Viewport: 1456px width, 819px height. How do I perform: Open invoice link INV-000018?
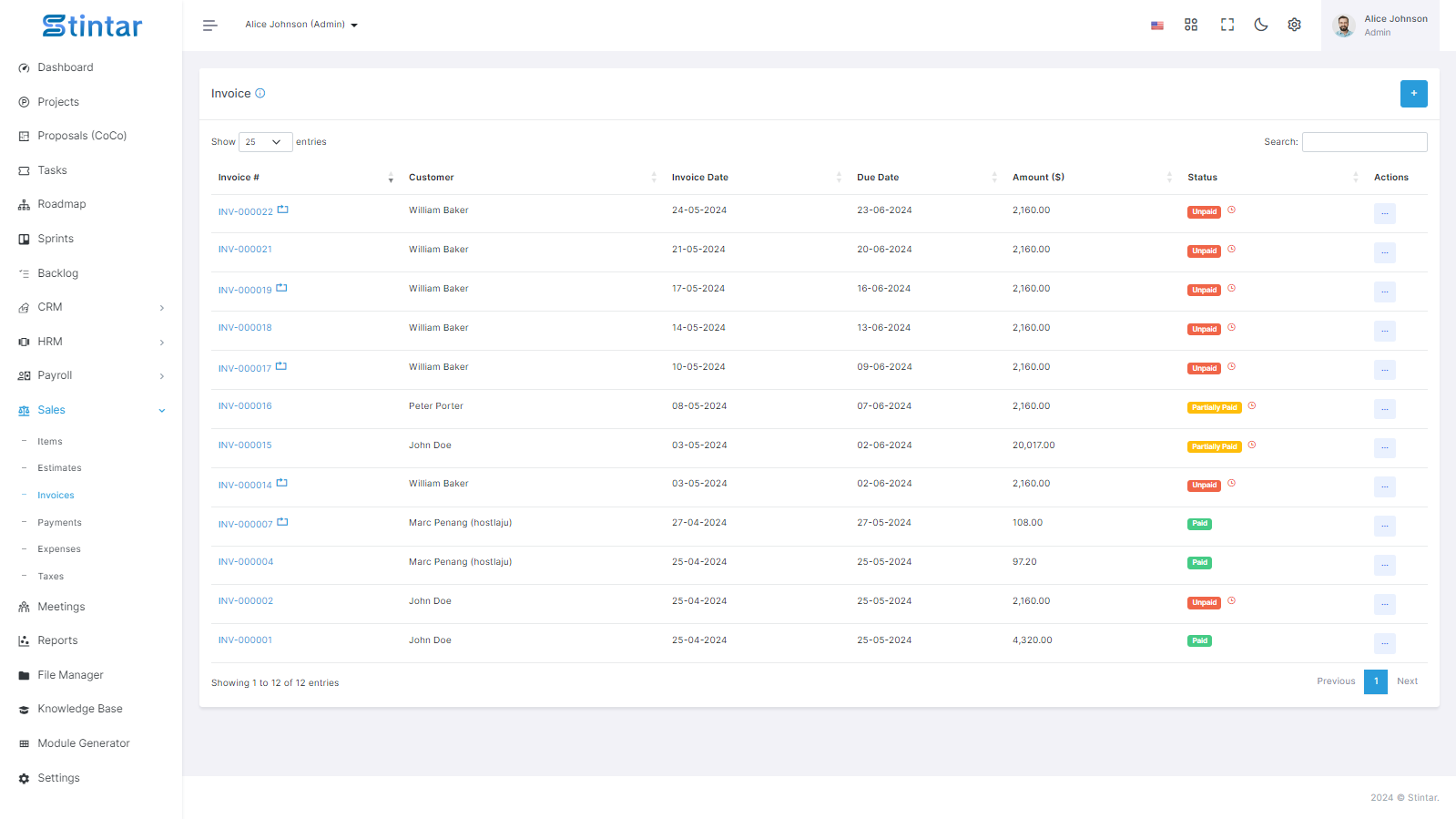pyautogui.click(x=245, y=328)
